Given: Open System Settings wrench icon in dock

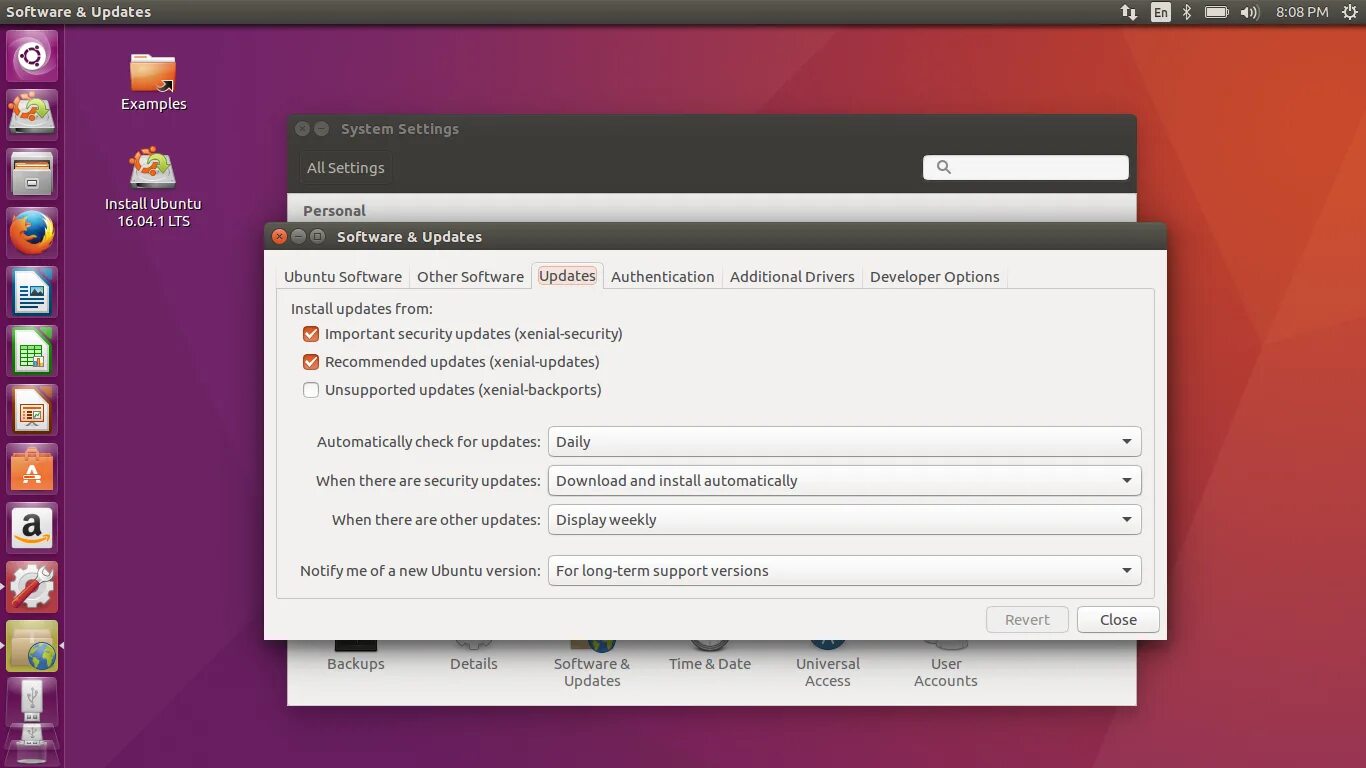Looking at the screenshot, I should [x=32, y=586].
